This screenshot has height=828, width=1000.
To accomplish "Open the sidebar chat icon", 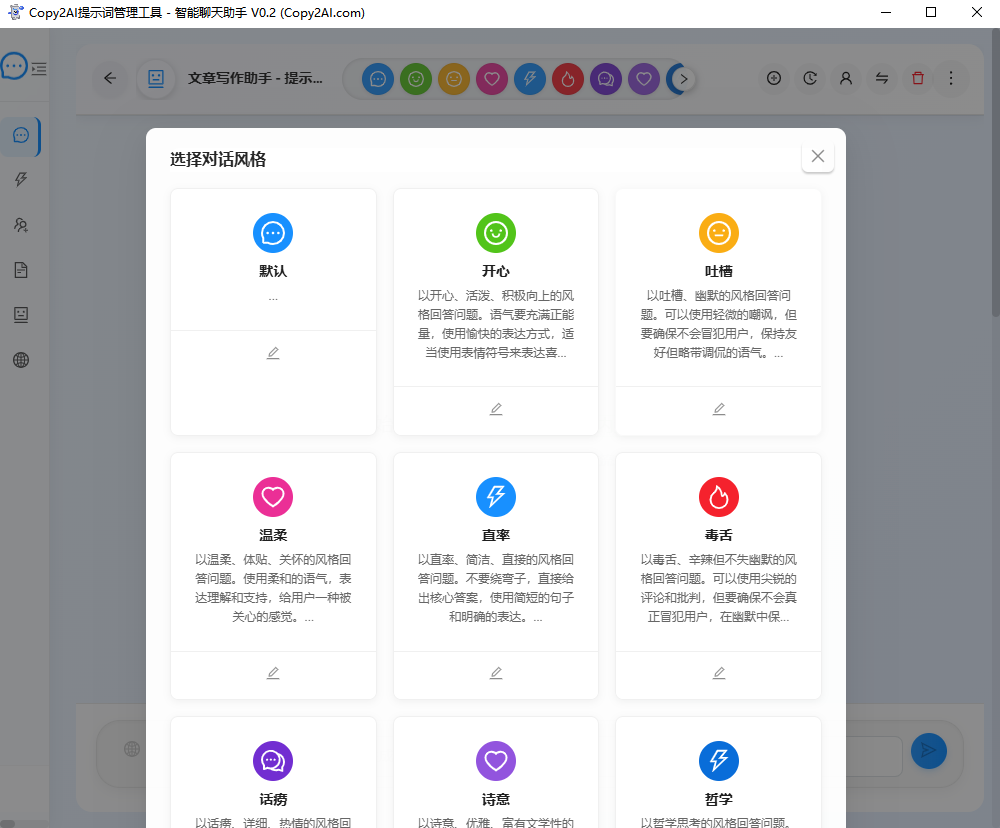I will (21, 135).
